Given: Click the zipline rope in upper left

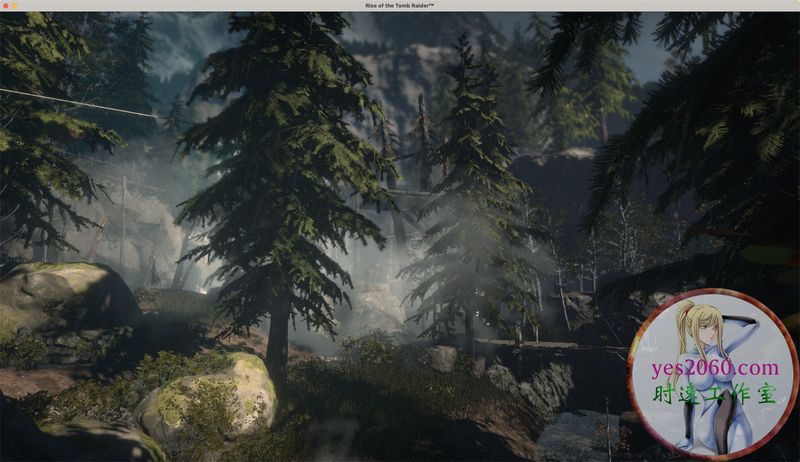Looking at the screenshot, I should point(80,103).
